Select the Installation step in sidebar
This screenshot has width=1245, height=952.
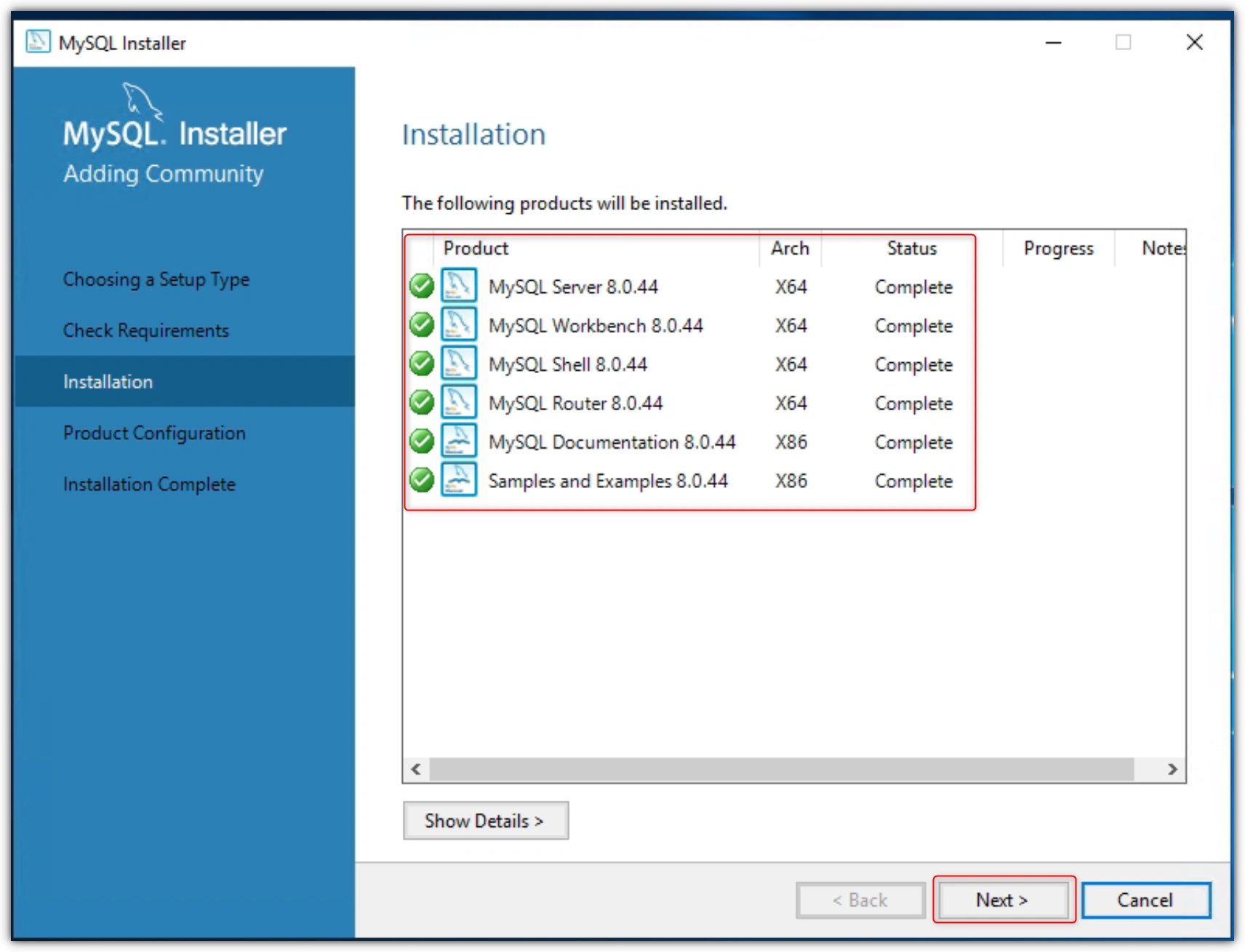(184, 381)
